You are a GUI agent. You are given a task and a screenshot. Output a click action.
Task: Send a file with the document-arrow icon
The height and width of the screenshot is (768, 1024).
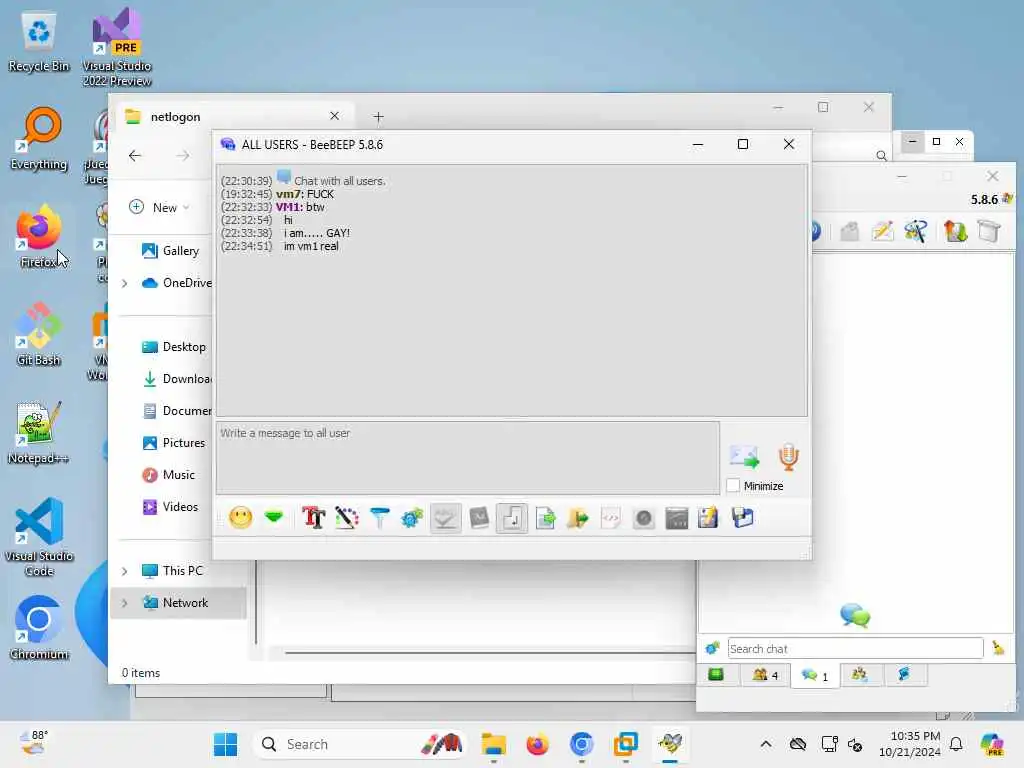pos(545,519)
